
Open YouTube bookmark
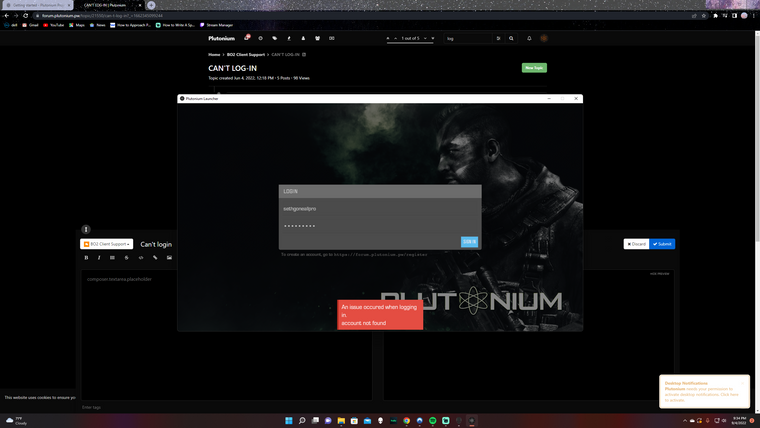(x=53, y=25)
